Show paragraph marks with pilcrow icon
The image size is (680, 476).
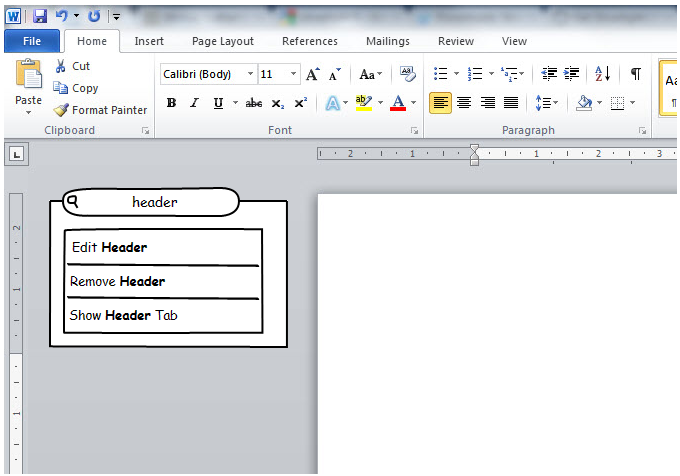[x=635, y=74]
